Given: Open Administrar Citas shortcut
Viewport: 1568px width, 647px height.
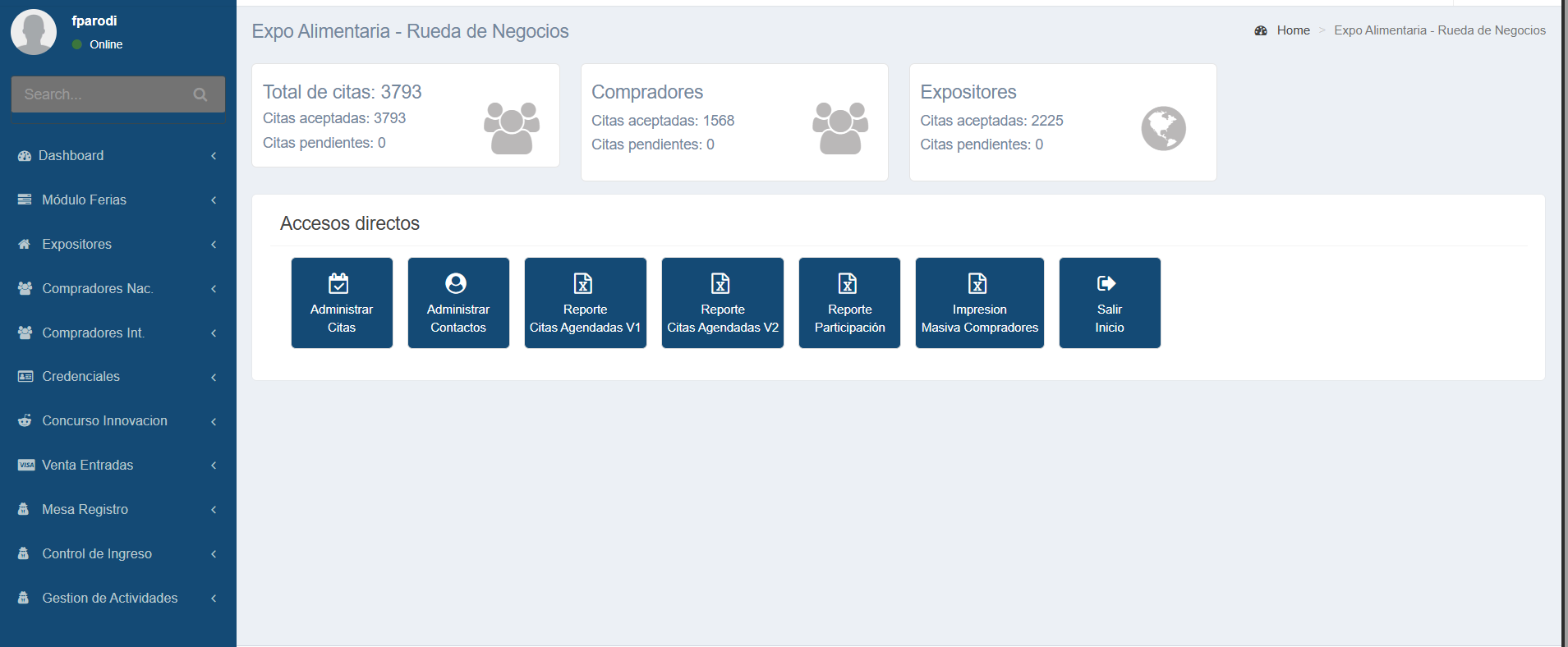Looking at the screenshot, I should coord(342,303).
